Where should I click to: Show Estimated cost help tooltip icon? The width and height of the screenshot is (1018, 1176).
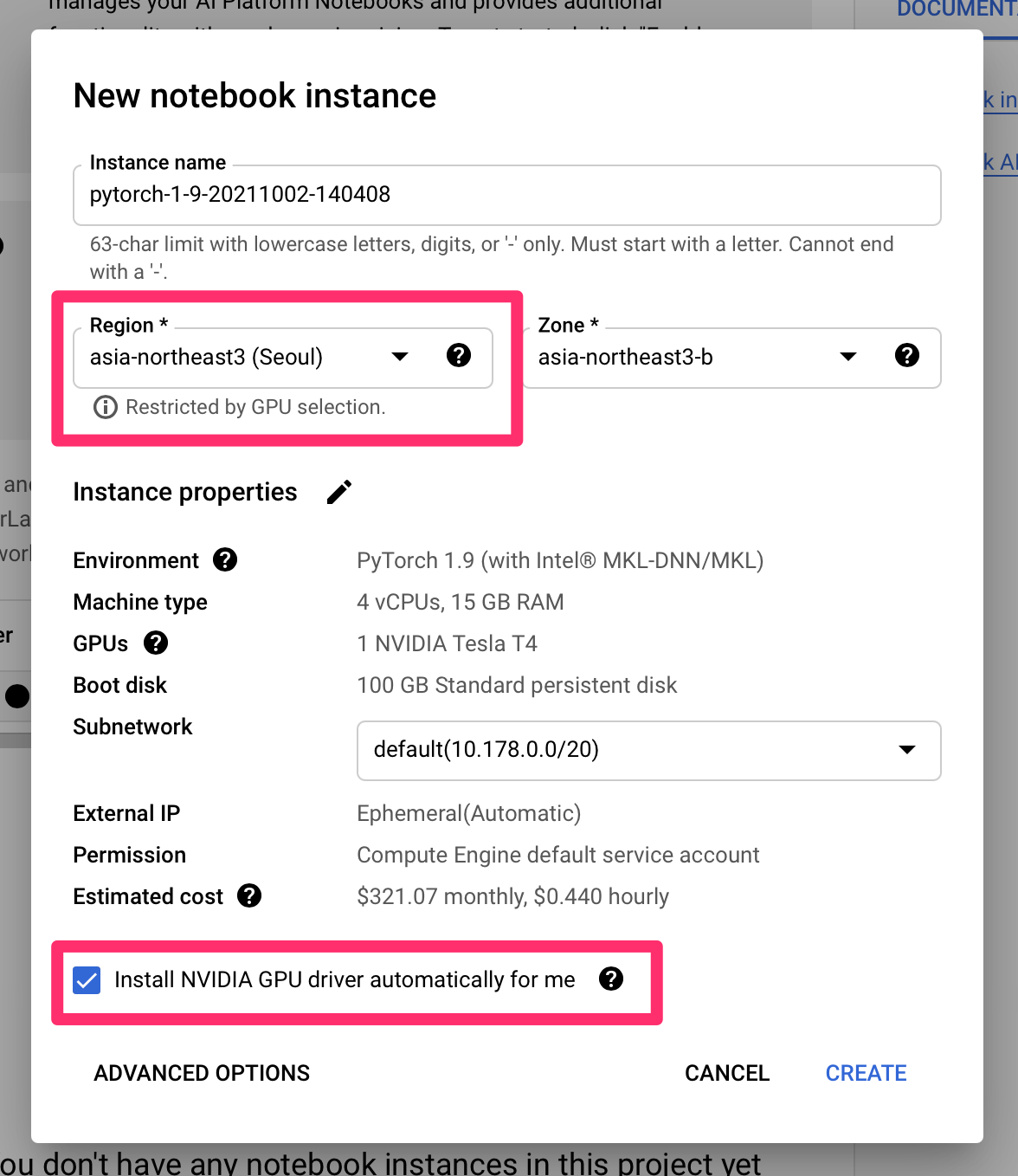(x=249, y=895)
